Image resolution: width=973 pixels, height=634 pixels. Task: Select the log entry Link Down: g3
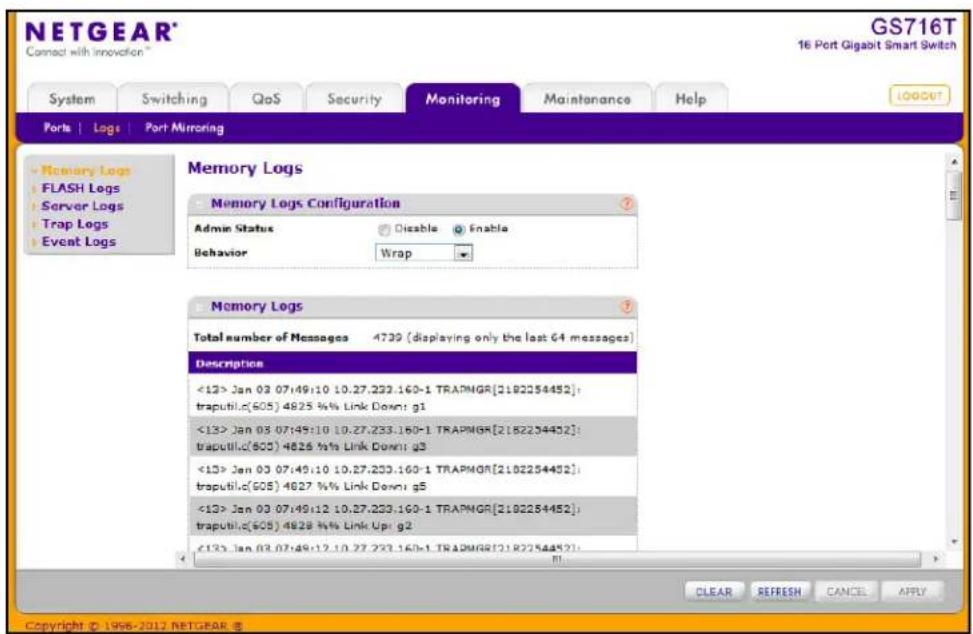point(413,437)
